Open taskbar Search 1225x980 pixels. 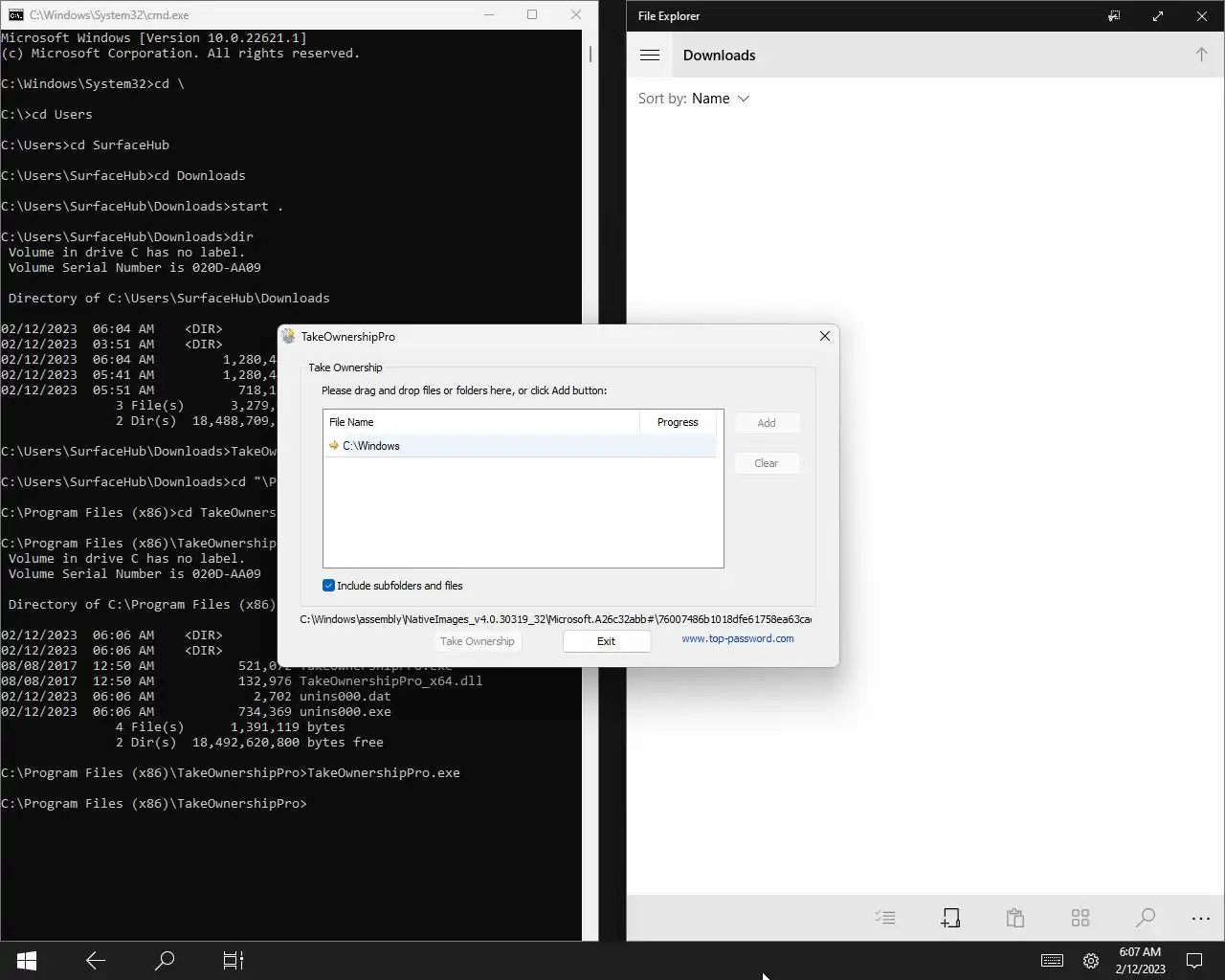[165, 960]
